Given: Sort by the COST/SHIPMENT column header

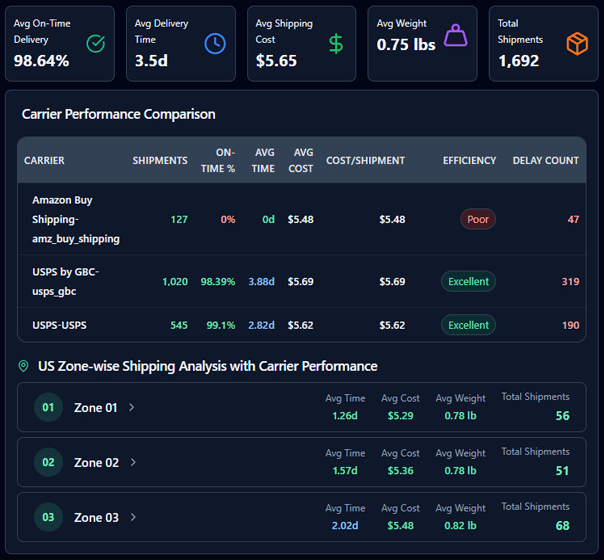Looking at the screenshot, I should (366, 160).
